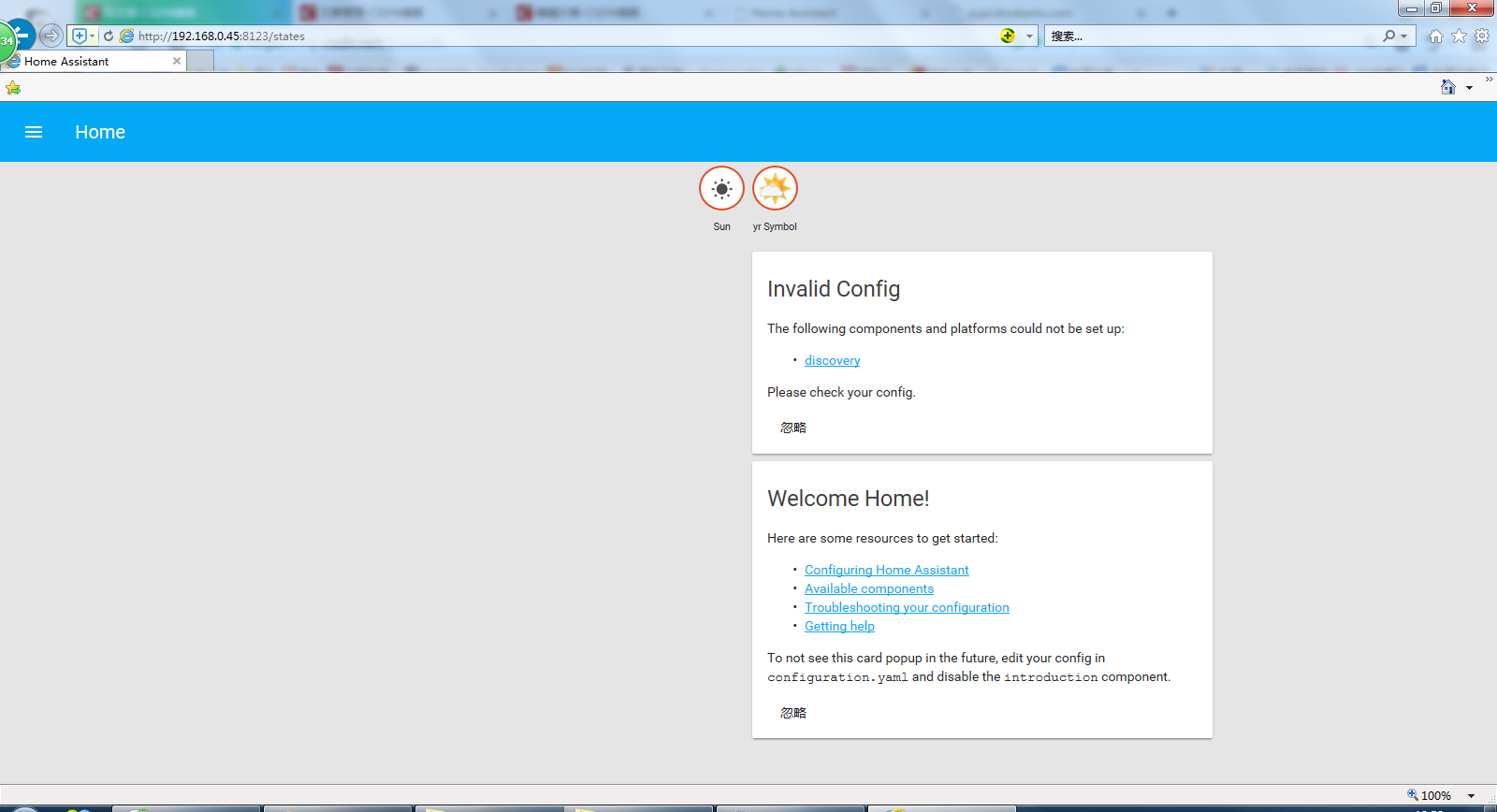Open Favorites with the star icon
Viewport: 1497px width, 812px height.
coord(1459,36)
